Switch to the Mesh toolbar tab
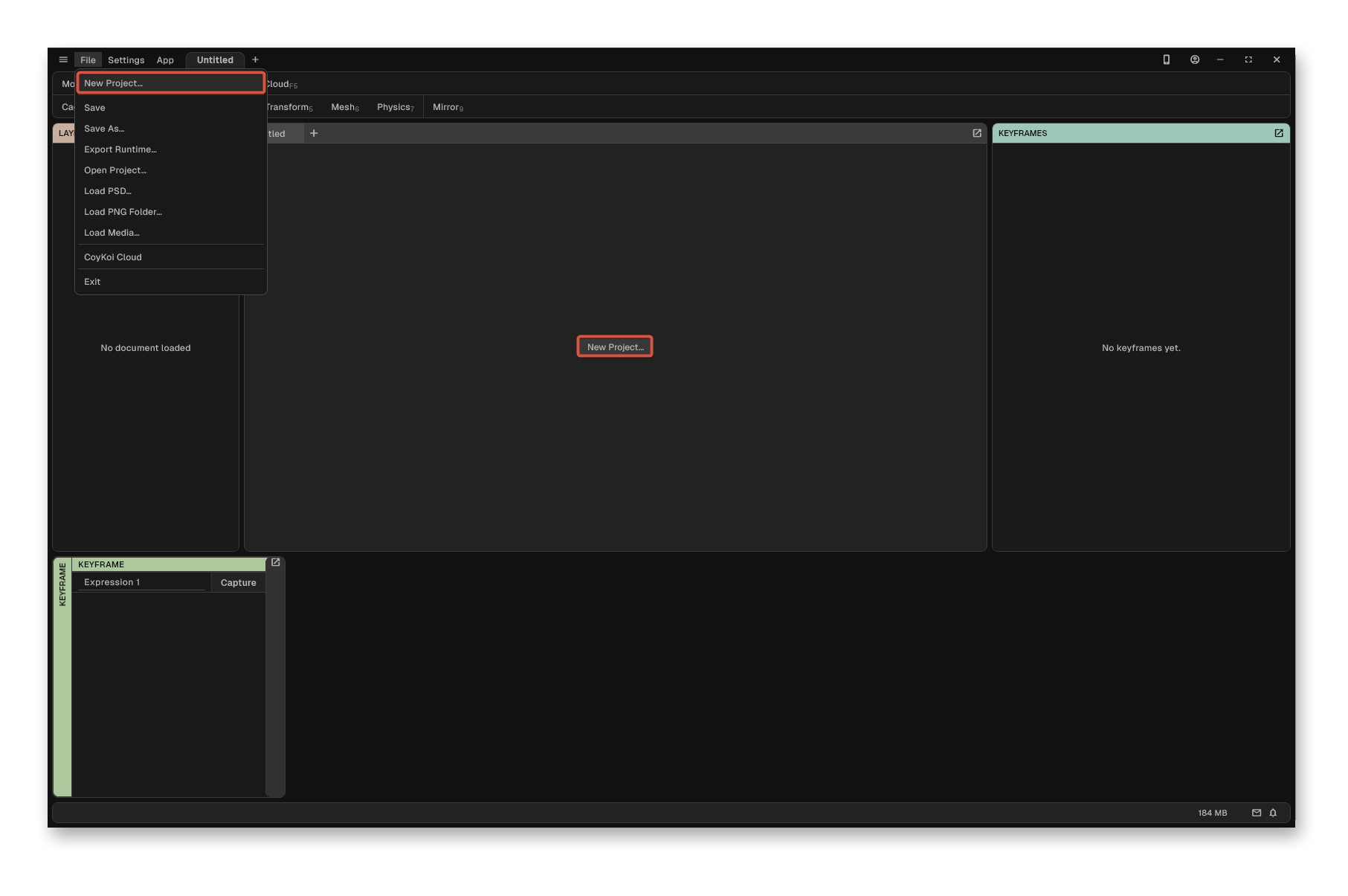 [x=345, y=107]
